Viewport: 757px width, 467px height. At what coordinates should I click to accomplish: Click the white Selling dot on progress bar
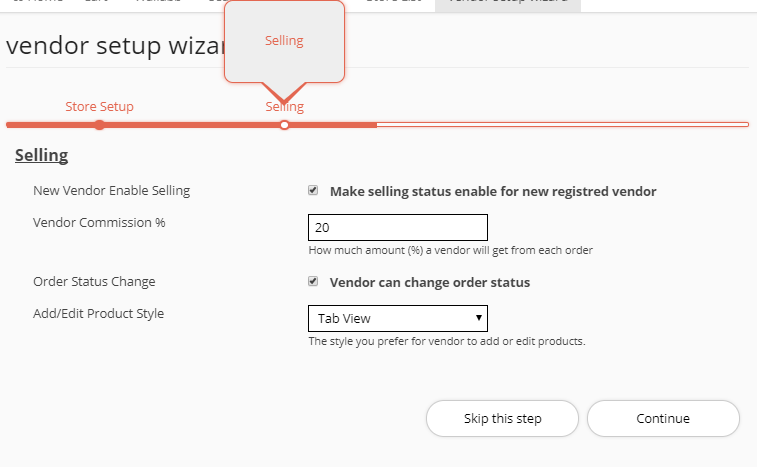[284, 125]
